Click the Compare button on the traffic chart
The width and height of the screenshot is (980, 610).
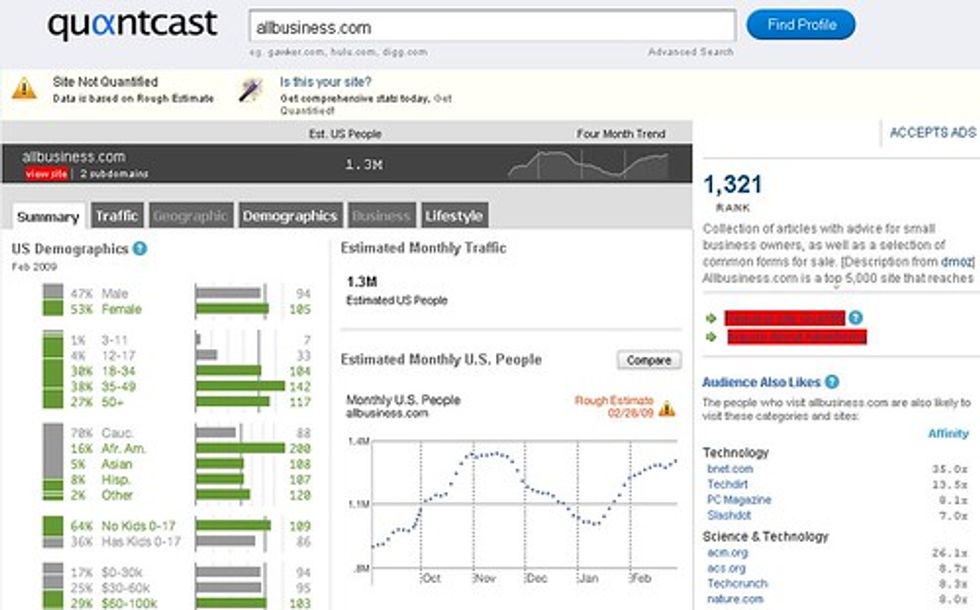tap(650, 359)
